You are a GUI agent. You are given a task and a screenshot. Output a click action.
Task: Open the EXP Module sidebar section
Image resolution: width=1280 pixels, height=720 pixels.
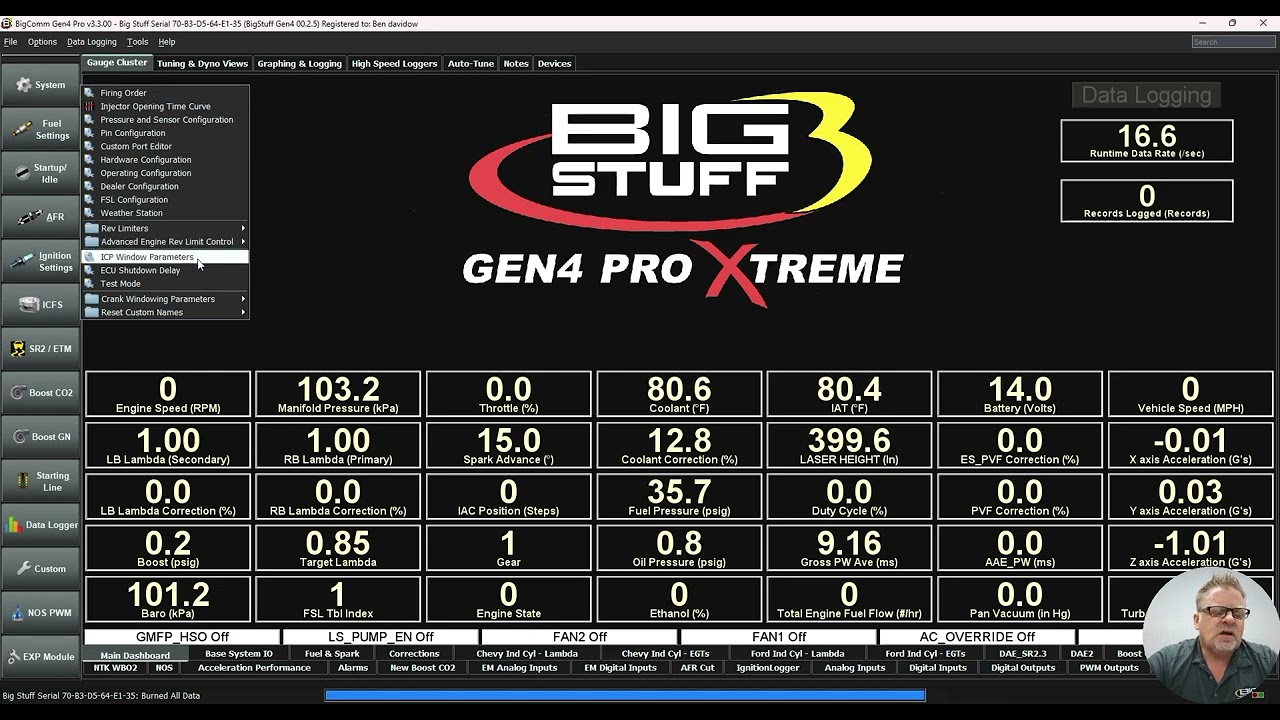pyautogui.click(x=40, y=657)
